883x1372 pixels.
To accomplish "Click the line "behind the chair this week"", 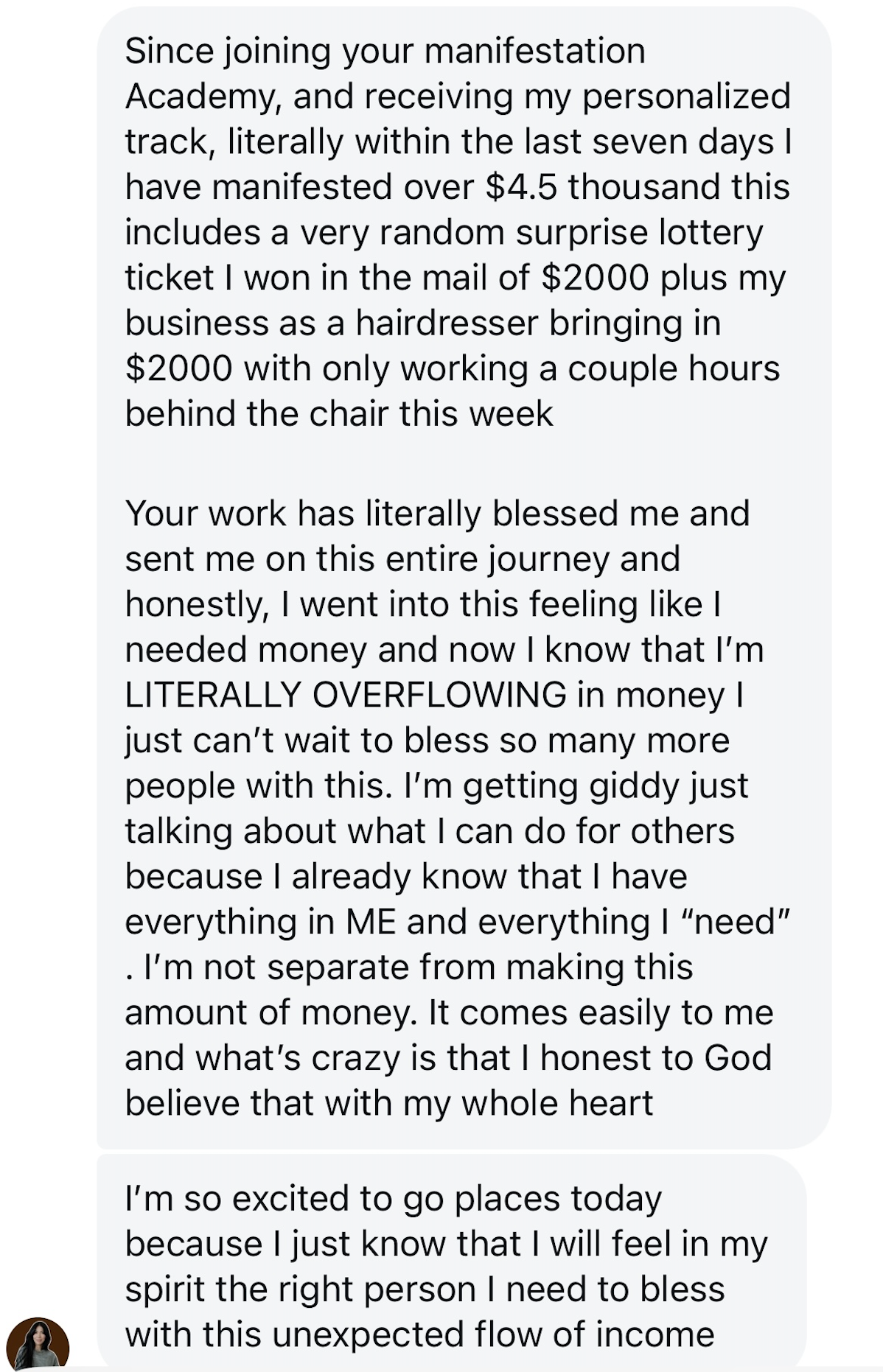I will (338, 413).
